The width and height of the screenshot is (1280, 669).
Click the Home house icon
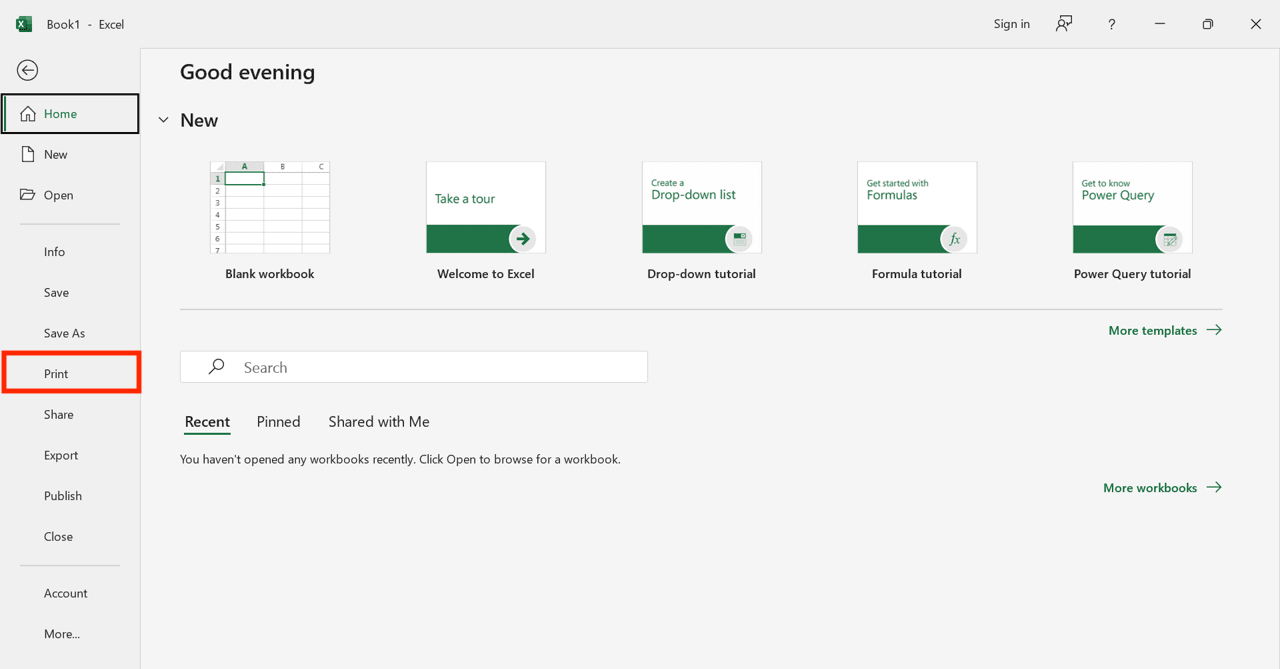pos(28,114)
